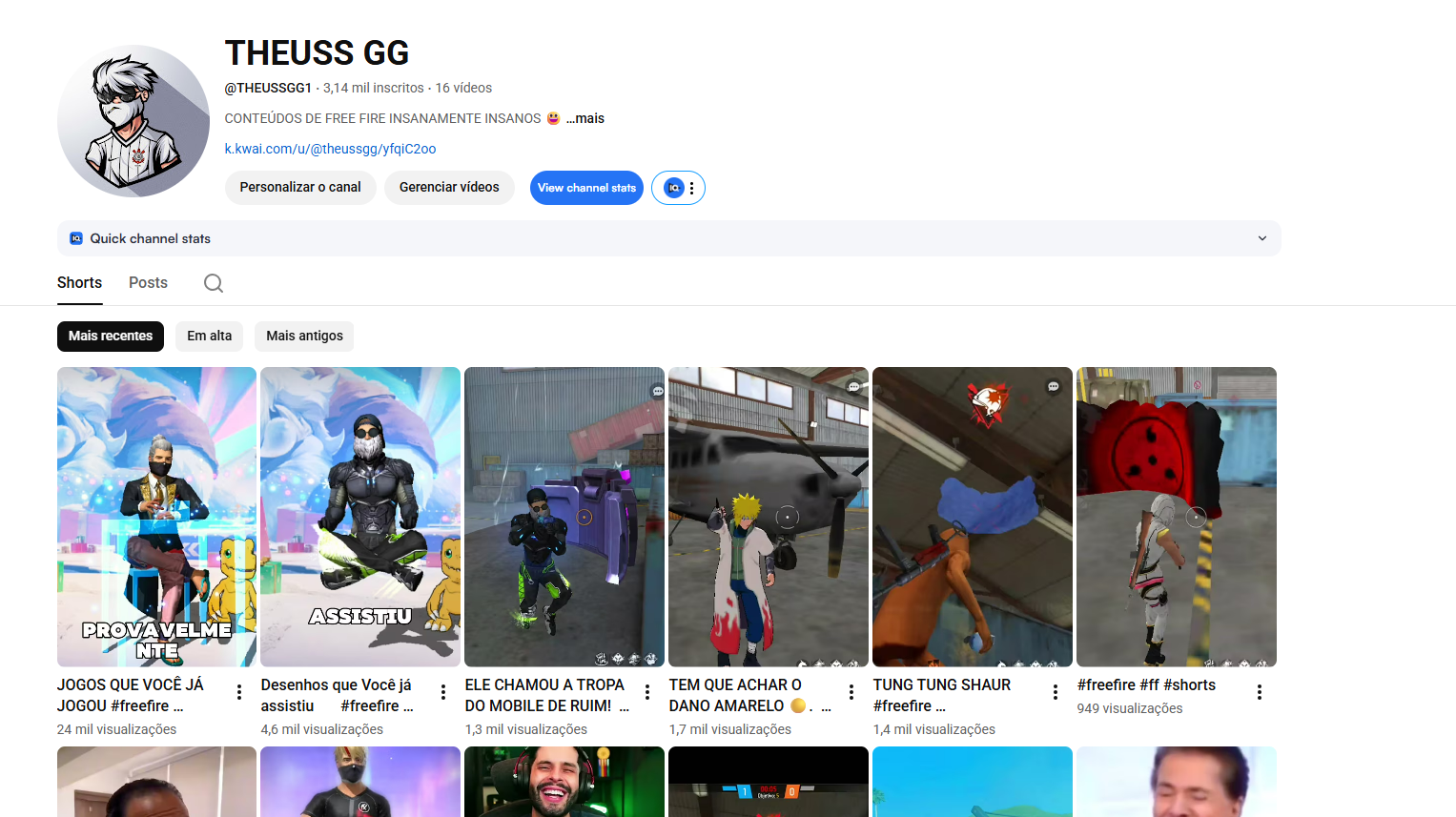This screenshot has width=1456, height=817.
Task: Click the 'Personalizar o canal' button
Action: point(300,188)
